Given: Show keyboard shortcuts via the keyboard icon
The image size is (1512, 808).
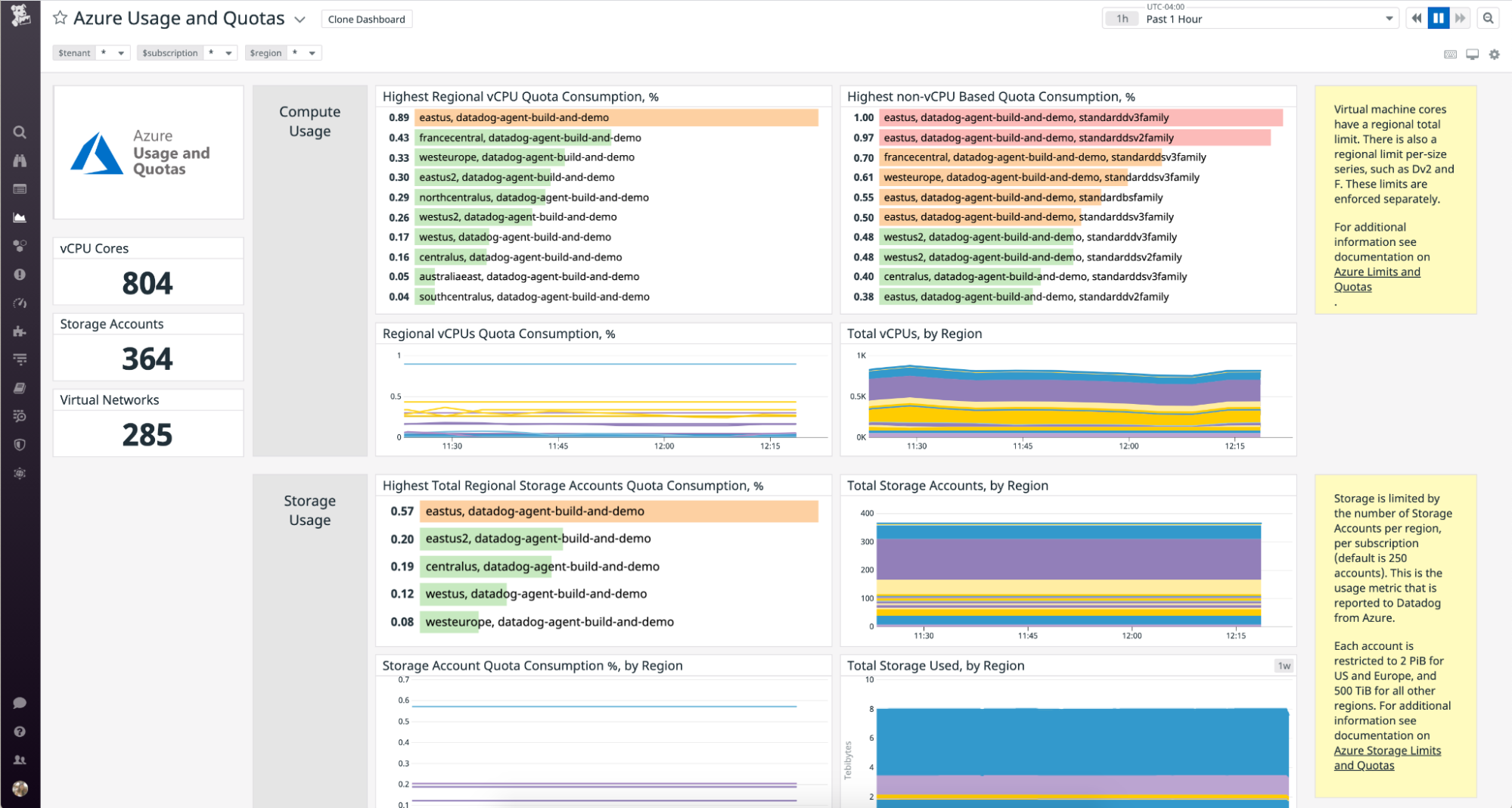Looking at the screenshot, I should pos(1451,54).
